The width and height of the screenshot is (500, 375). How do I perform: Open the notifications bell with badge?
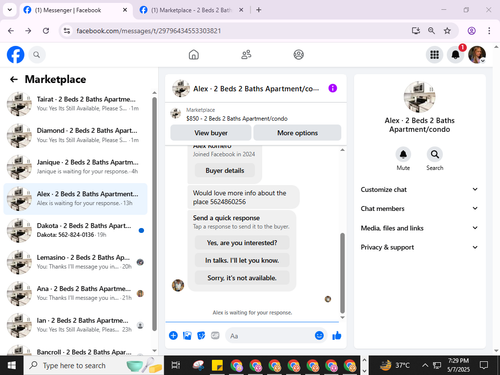(x=456, y=54)
